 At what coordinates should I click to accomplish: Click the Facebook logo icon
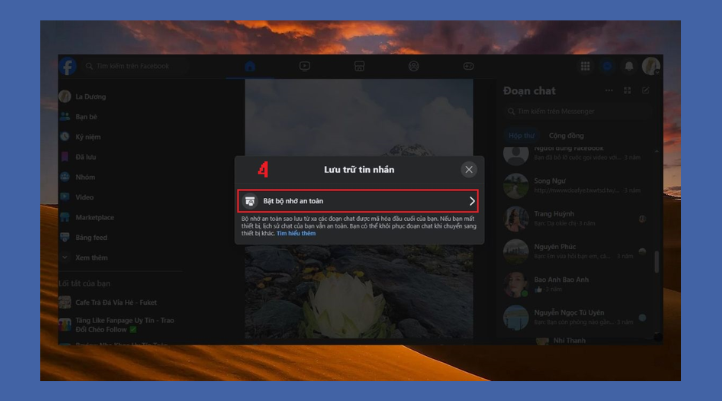click(x=67, y=66)
